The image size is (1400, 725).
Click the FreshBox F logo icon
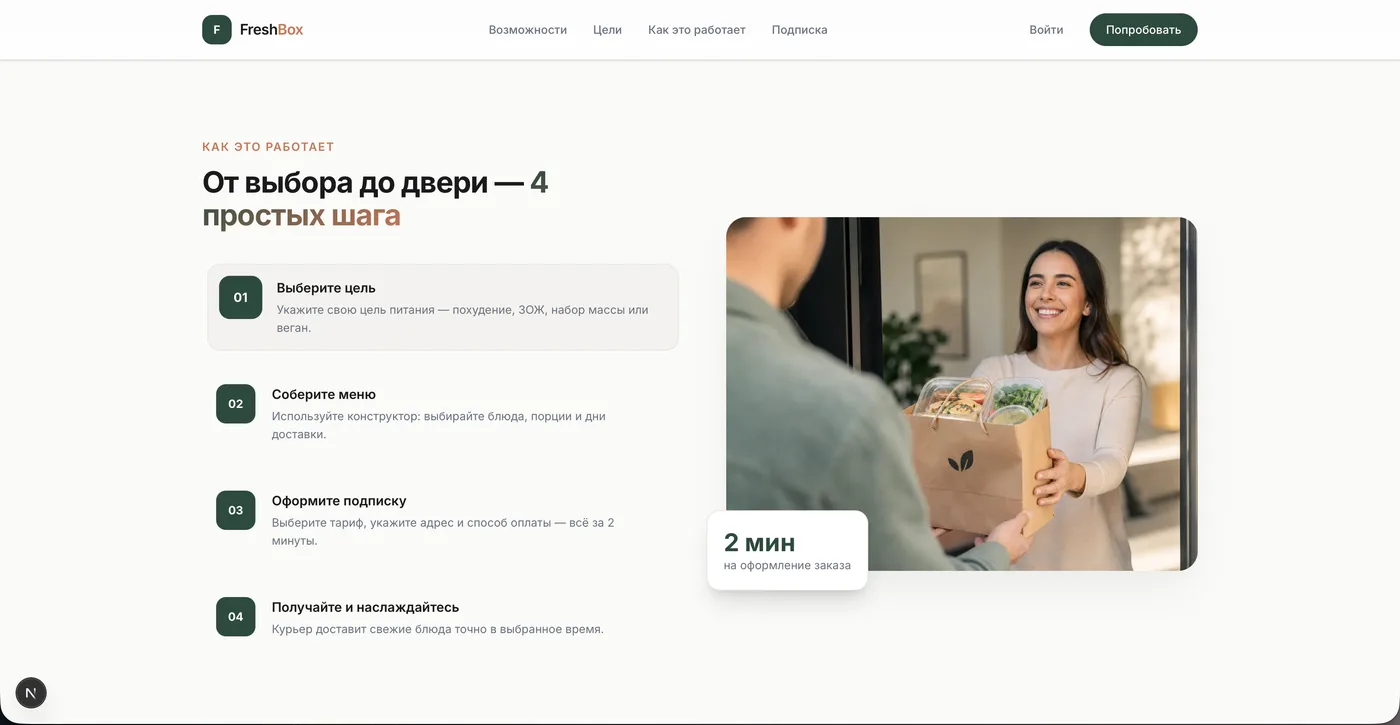[217, 30]
